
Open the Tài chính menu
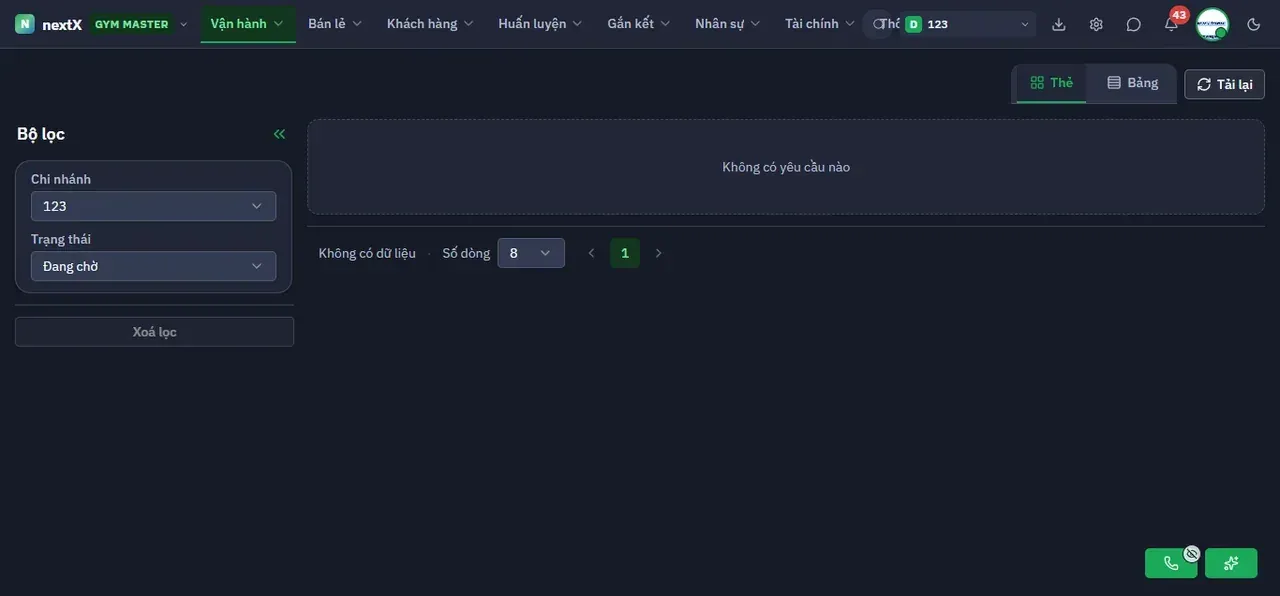820,24
